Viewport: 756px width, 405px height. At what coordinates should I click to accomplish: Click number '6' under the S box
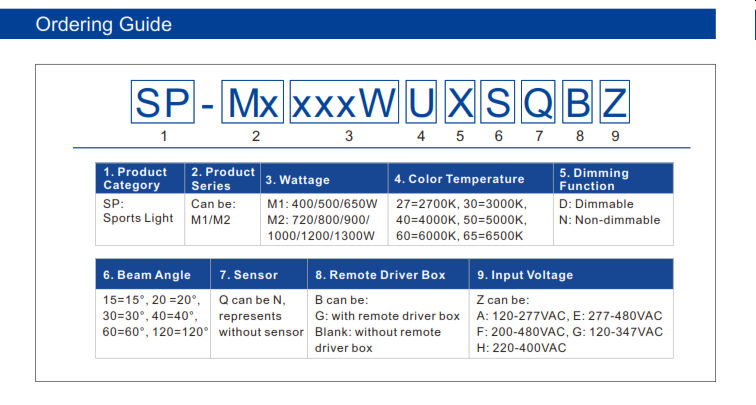pyautogui.click(x=499, y=136)
